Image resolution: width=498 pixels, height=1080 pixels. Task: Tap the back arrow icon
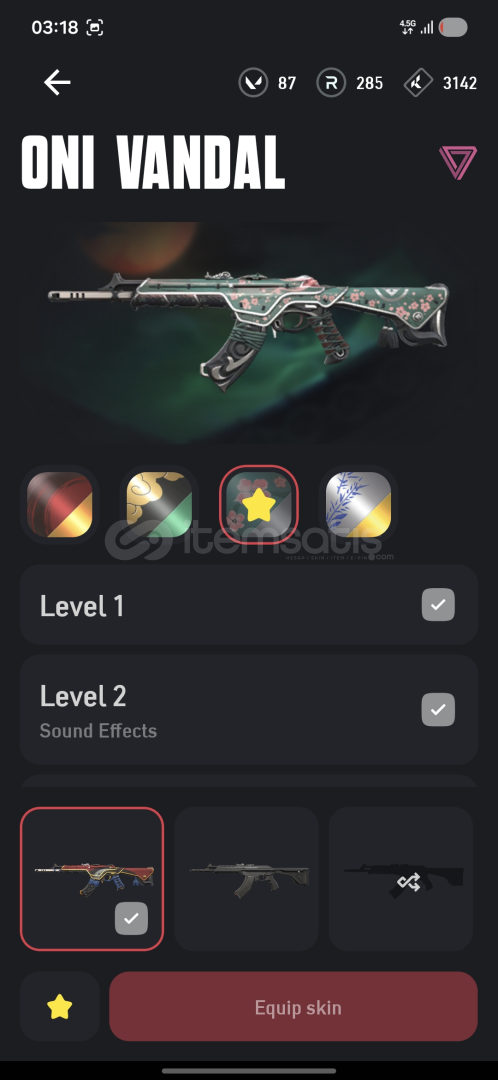(x=57, y=83)
